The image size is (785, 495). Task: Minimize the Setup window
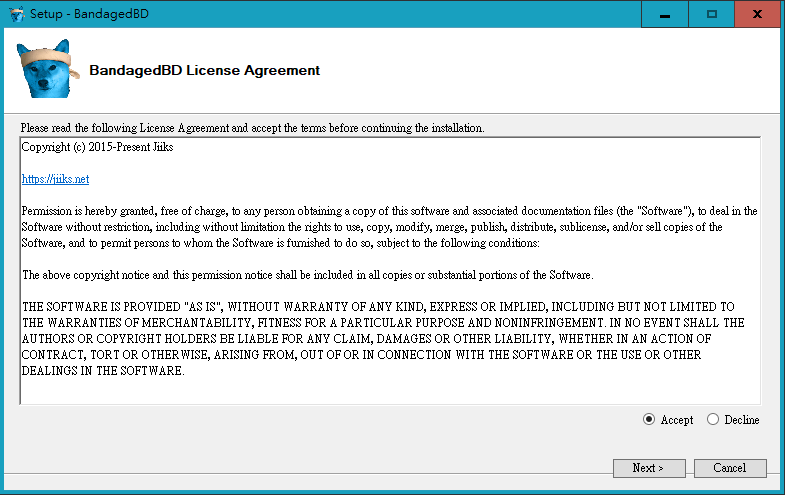click(665, 14)
